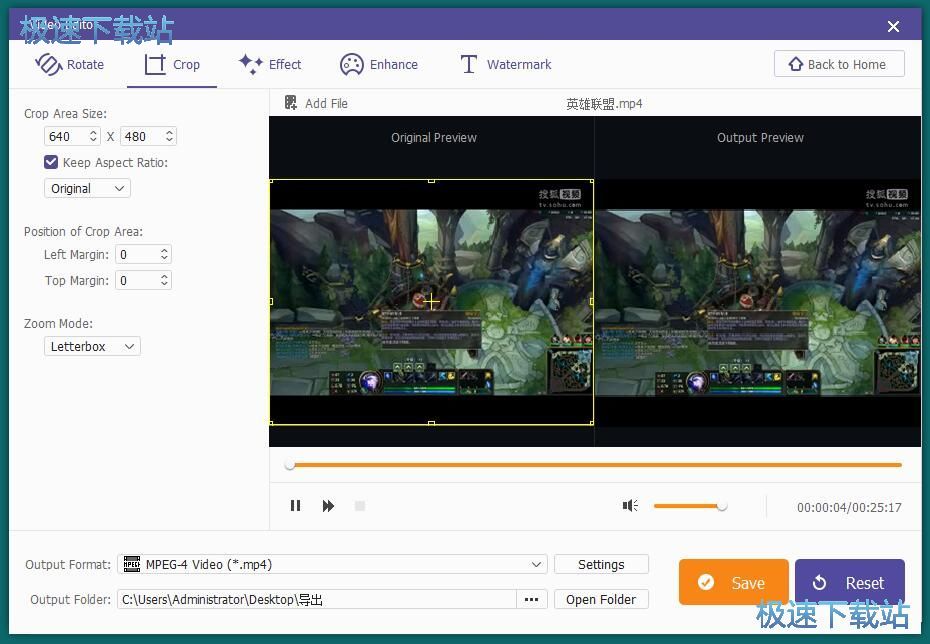The width and height of the screenshot is (930, 644).
Task: Open the Crop tab
Action: click(x=172, y=64)
